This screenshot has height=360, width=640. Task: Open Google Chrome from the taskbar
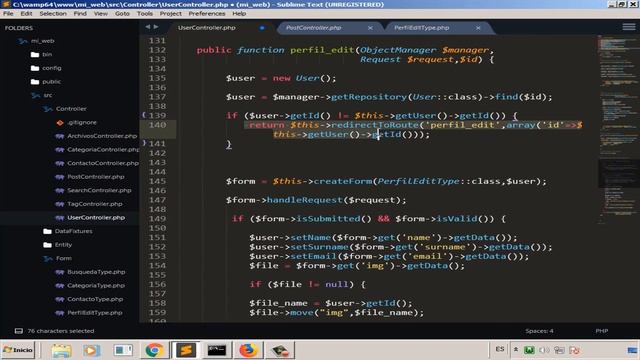tap(154, 350)
